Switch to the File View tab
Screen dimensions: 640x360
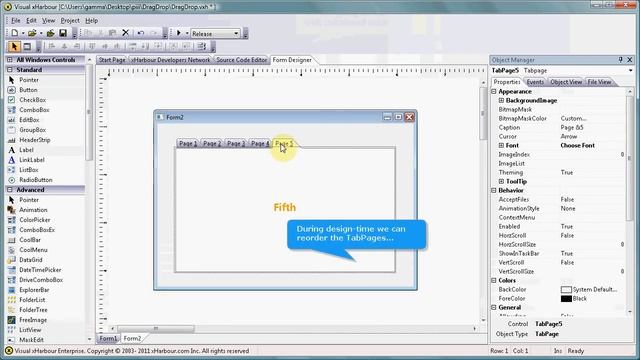(599, 82)
